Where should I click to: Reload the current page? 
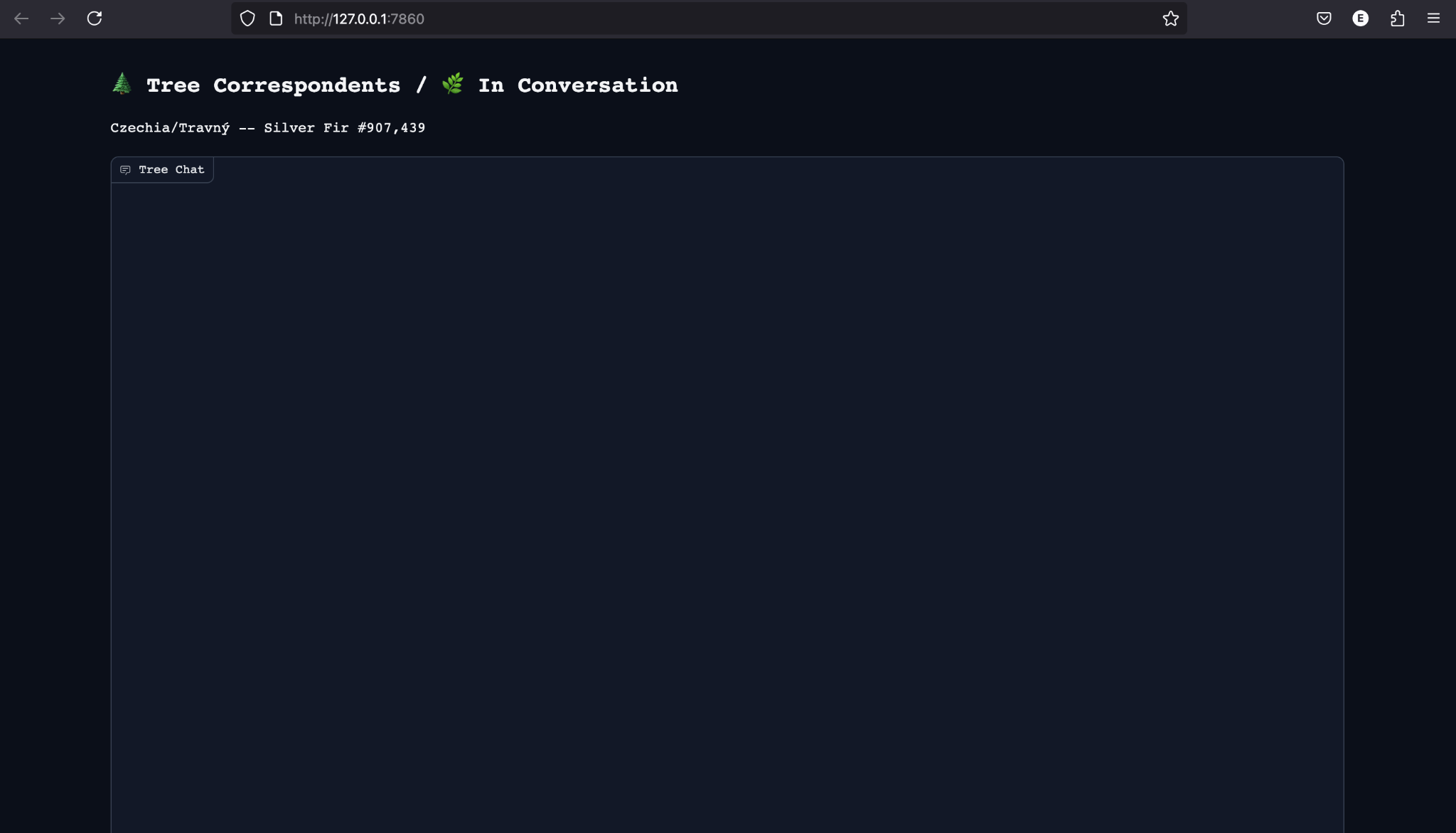(x=95, y=18)
